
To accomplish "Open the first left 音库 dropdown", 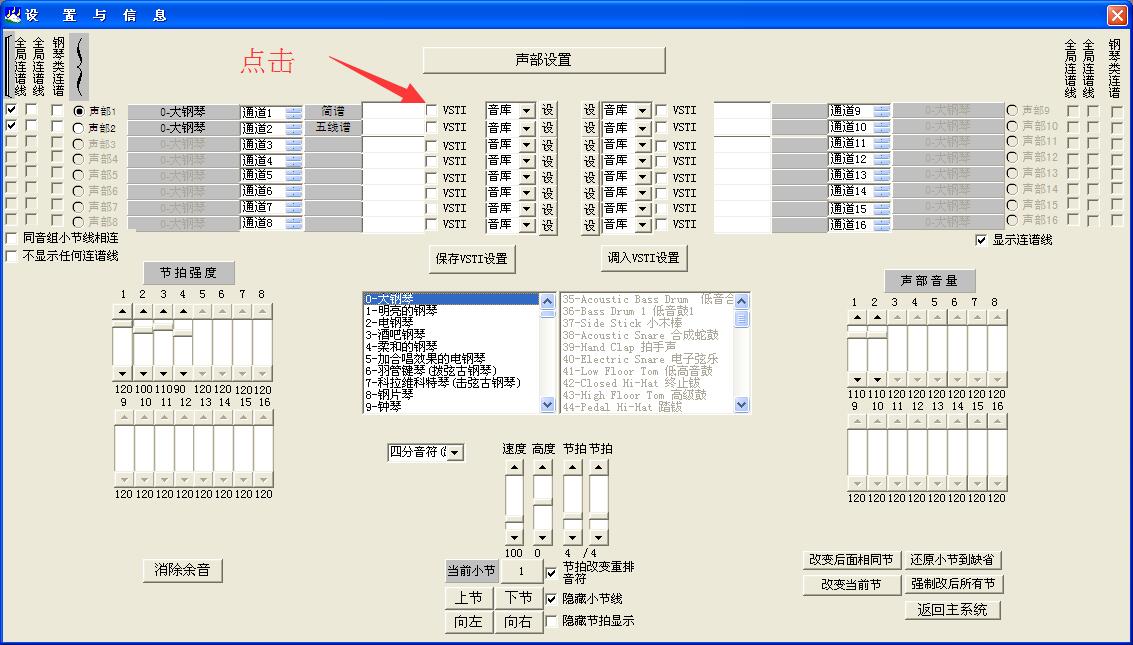I will coord(527,110).
